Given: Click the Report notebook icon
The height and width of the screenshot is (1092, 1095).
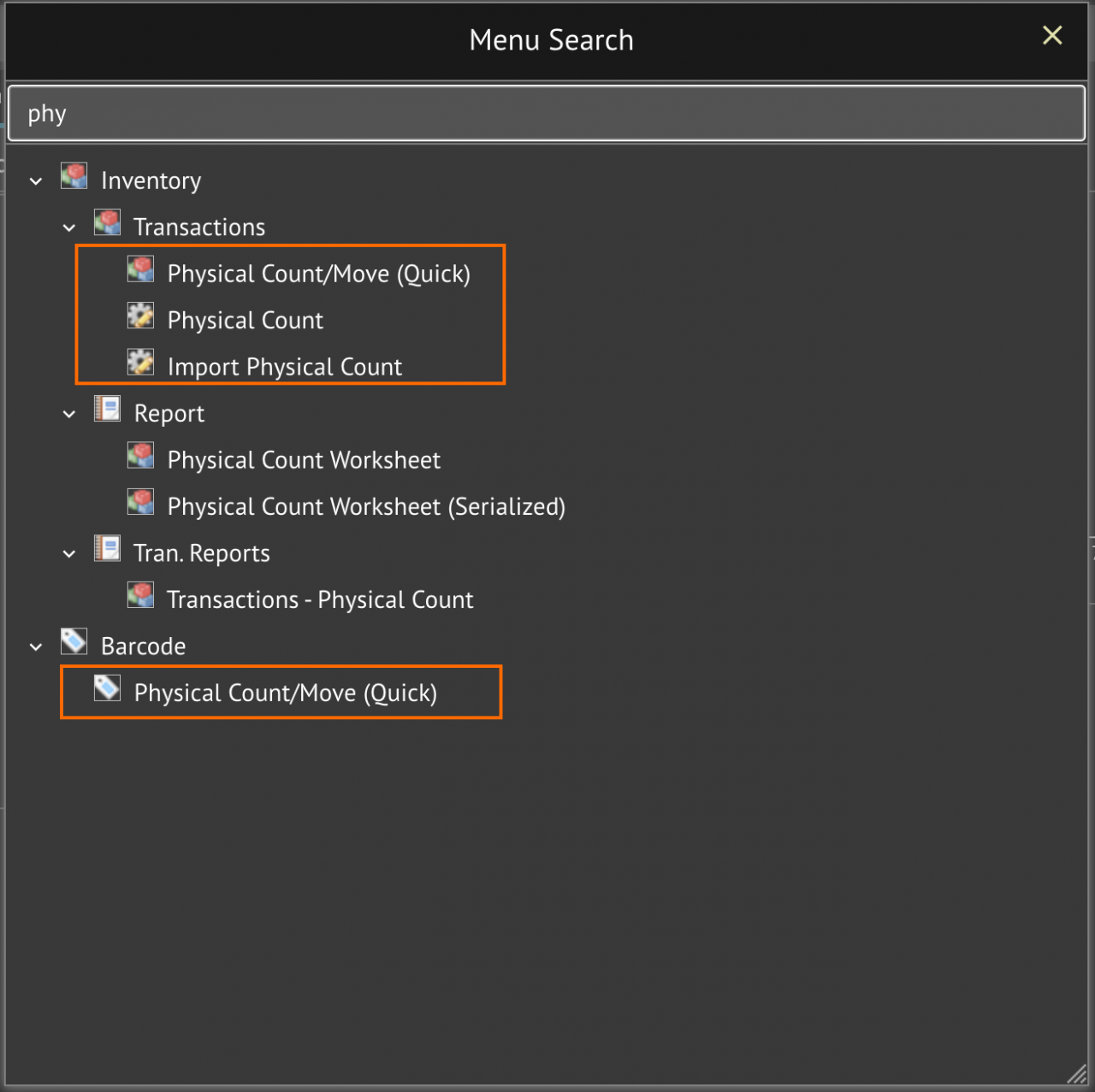Looking at the screenshot, I should tap(108, 409).
